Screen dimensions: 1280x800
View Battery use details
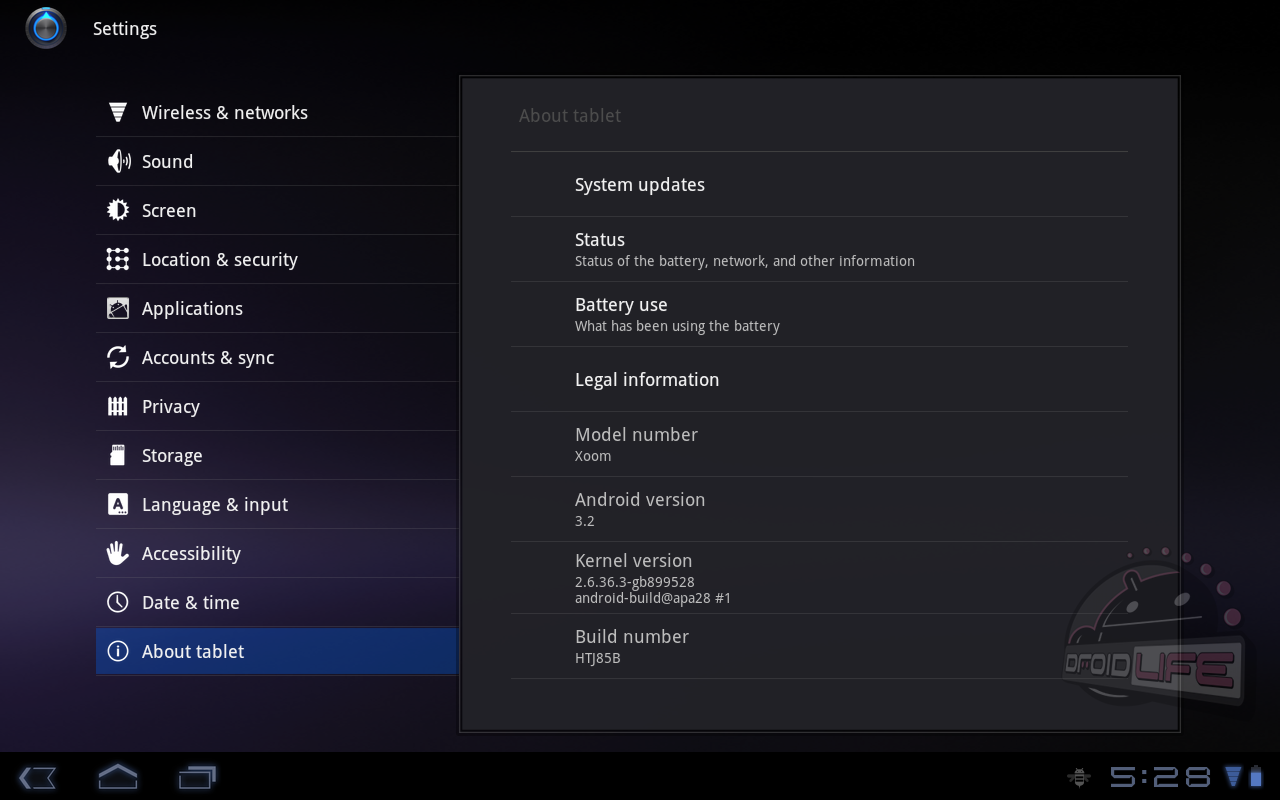coord(677,314)
